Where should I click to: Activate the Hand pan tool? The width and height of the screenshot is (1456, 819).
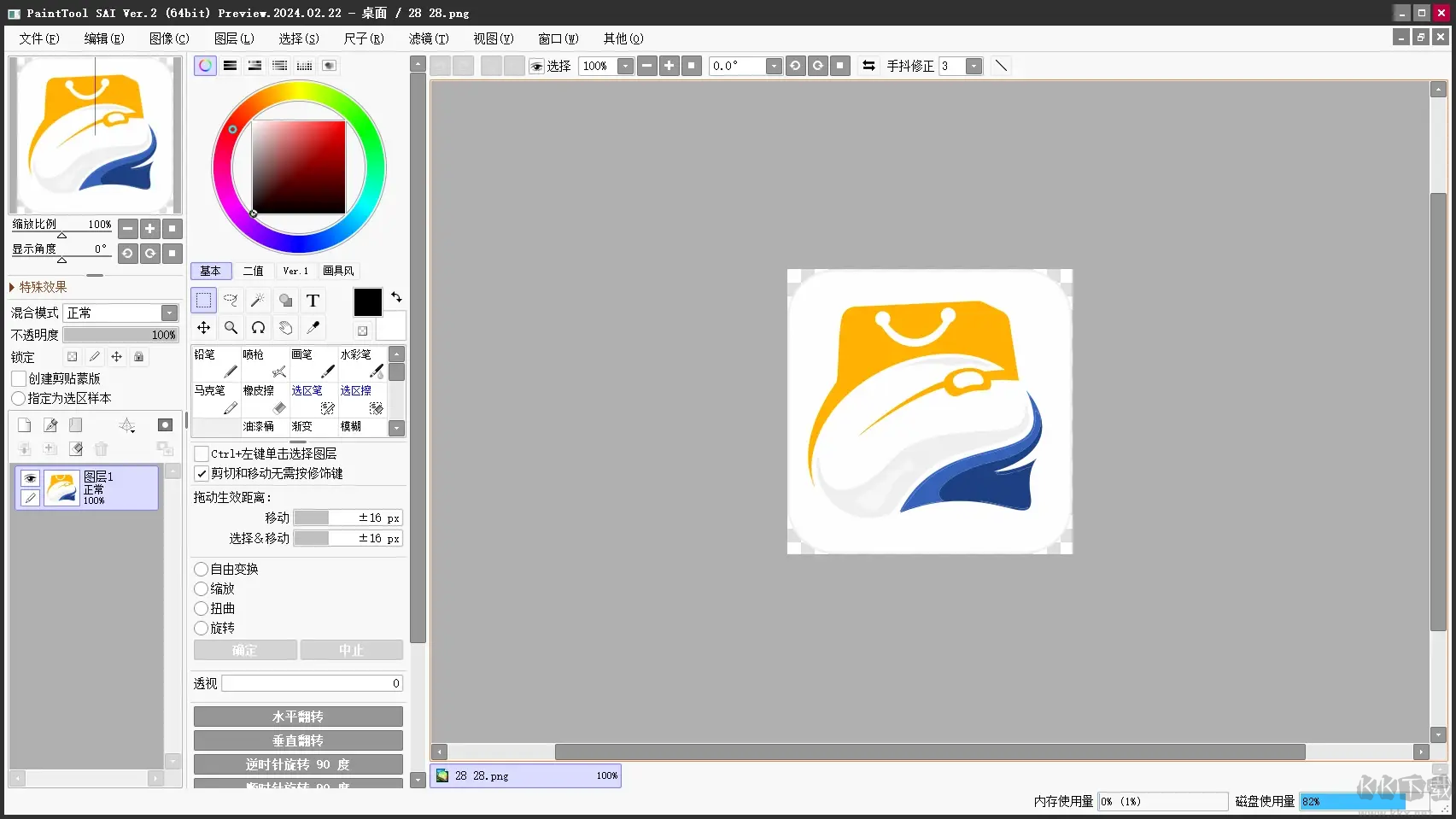(285, 328)
